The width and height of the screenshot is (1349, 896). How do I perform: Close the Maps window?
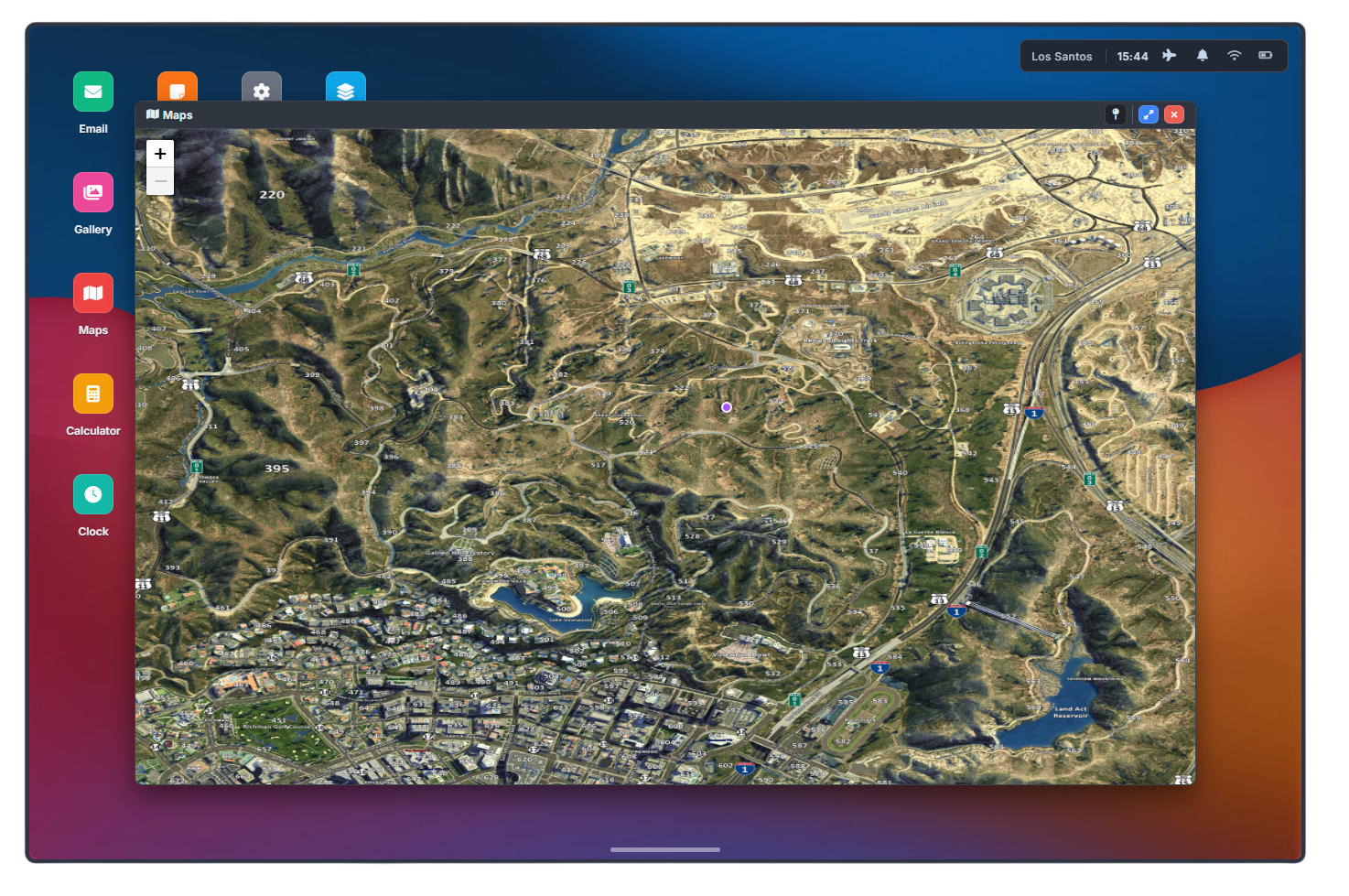click(x=1174, y=114)
